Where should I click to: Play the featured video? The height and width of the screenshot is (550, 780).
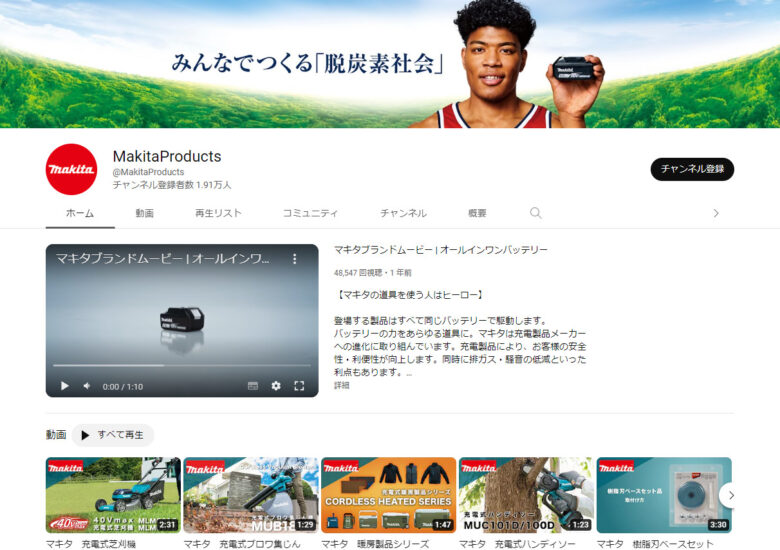point(64,386)
